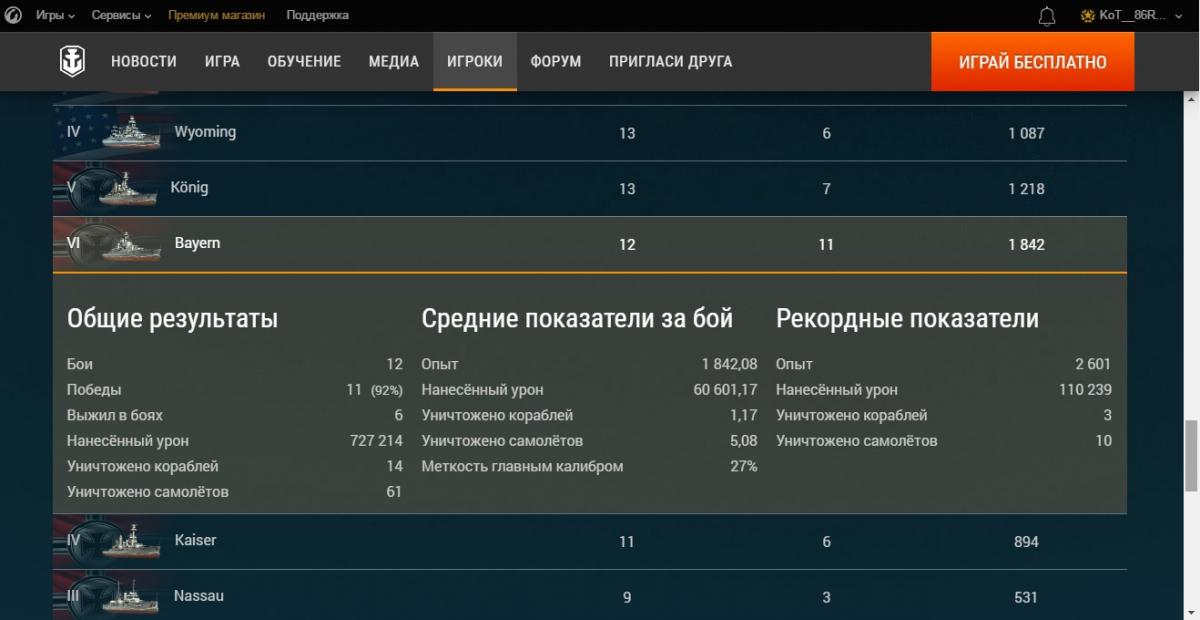Expand the Wyoming row by its name
Screen dimensions: 1200x620
coord(205,132)
